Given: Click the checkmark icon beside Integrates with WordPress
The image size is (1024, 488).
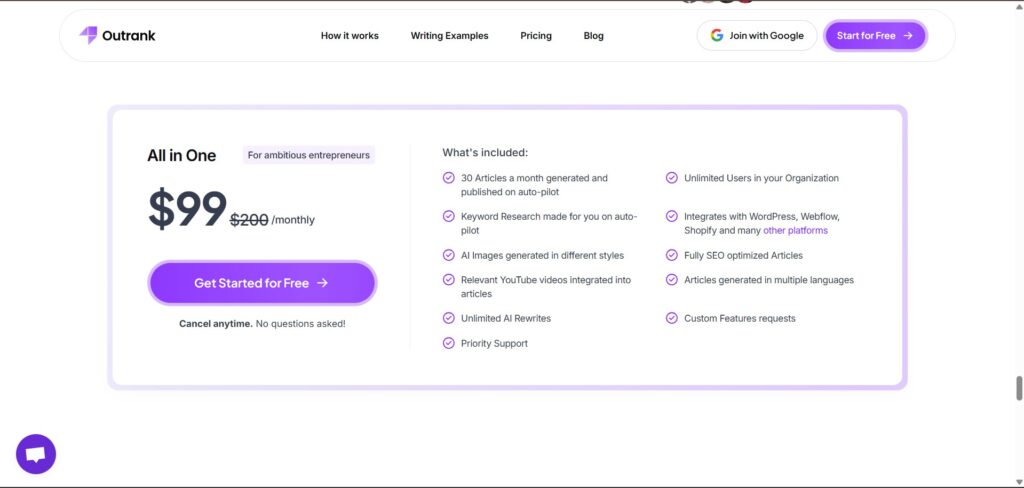Looking at the screenshot, I should click(671, 216).
